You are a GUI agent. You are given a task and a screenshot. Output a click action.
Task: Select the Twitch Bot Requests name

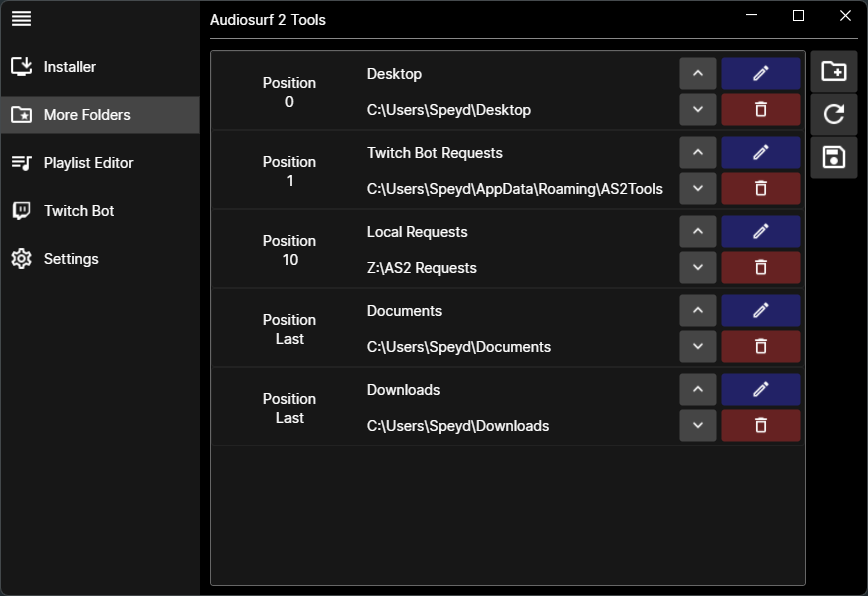point(435,153)
